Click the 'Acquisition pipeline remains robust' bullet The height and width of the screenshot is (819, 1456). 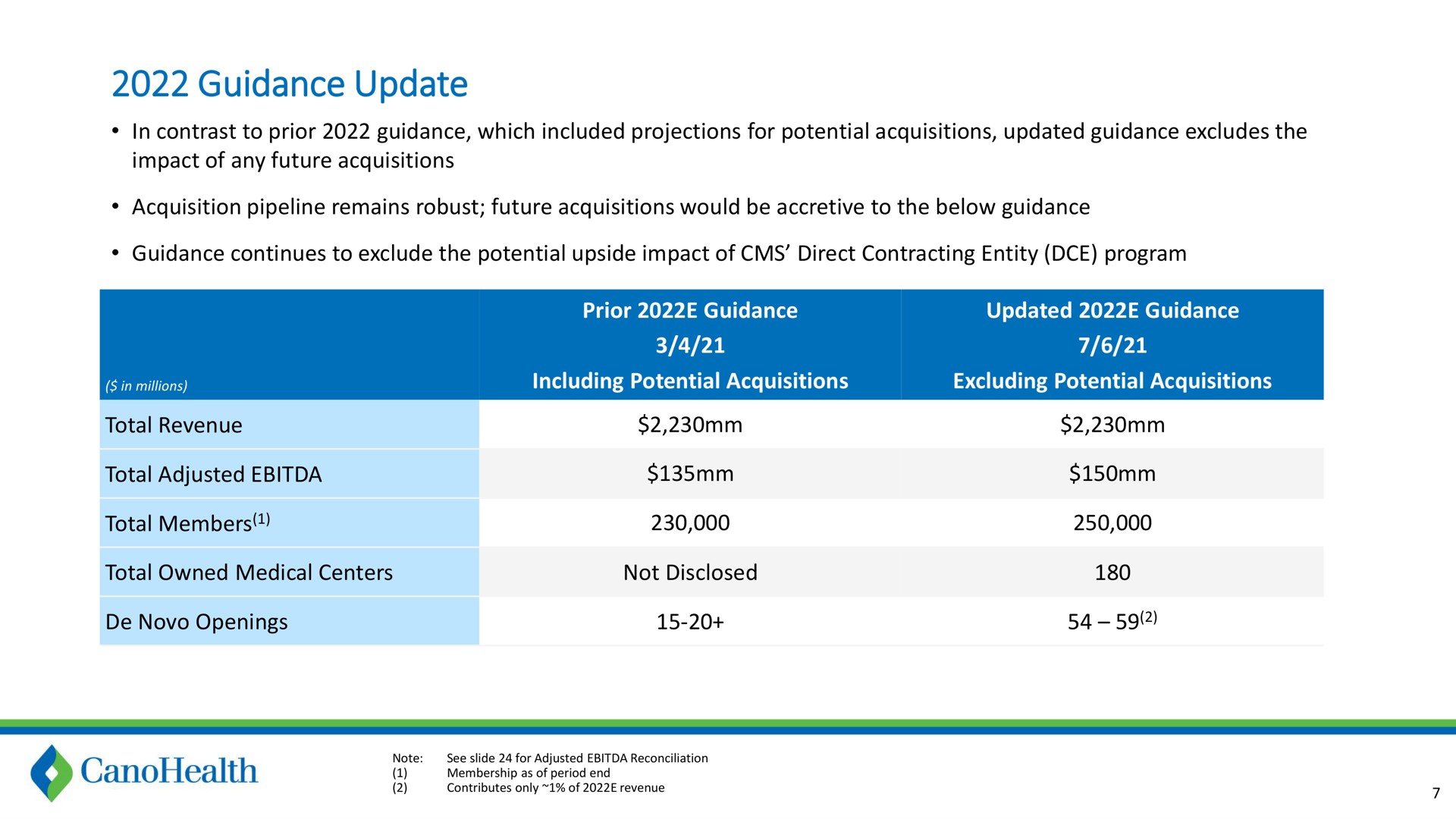(610, 208)
